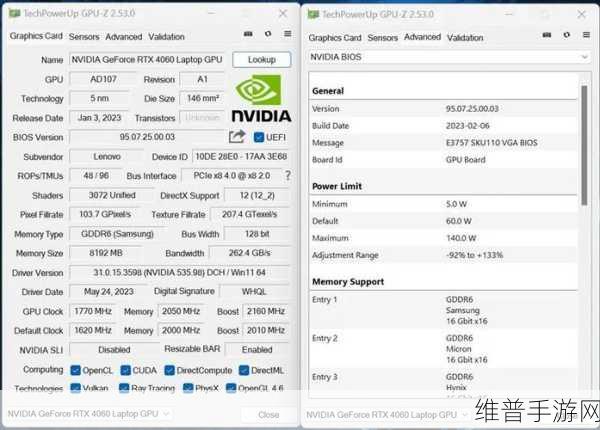Click the refresh icon in left GPU-Z window
600x430 pixels.
click(x=268, y=34)
